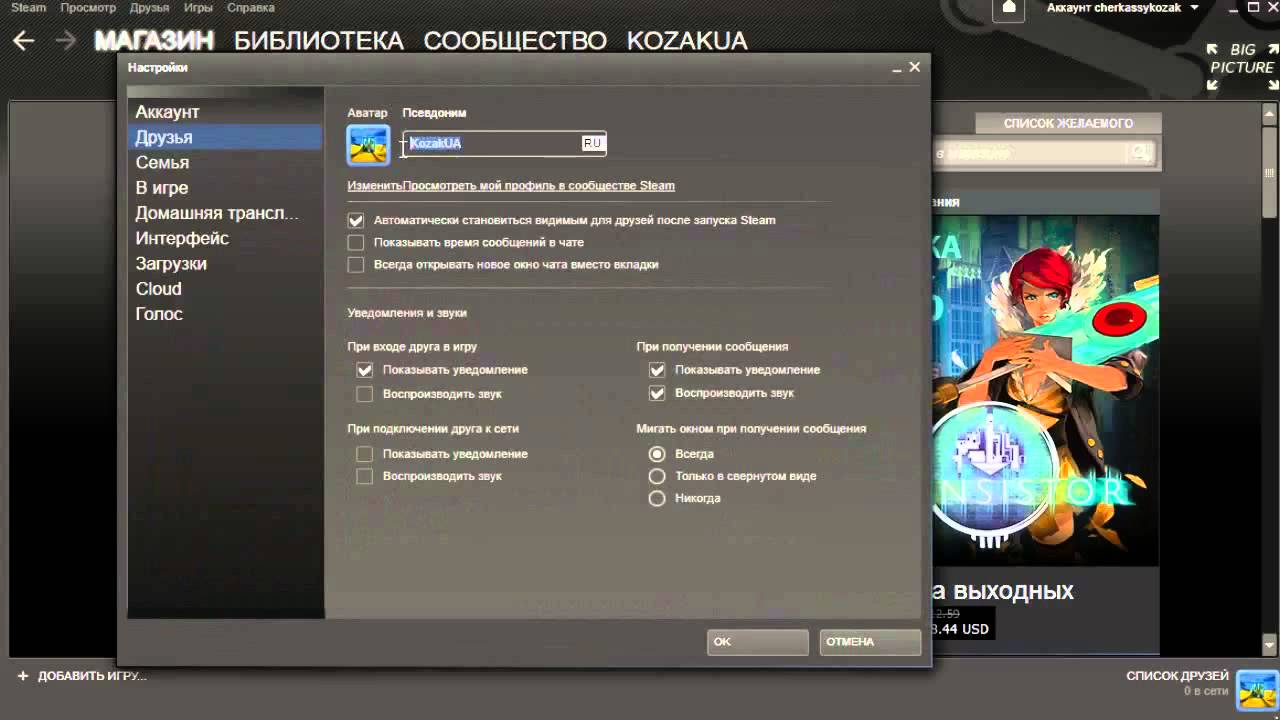The width and height of the screenshot is (1280, 720).
Task: Click the store search magnifier icon
Action: click(1139, 153)
